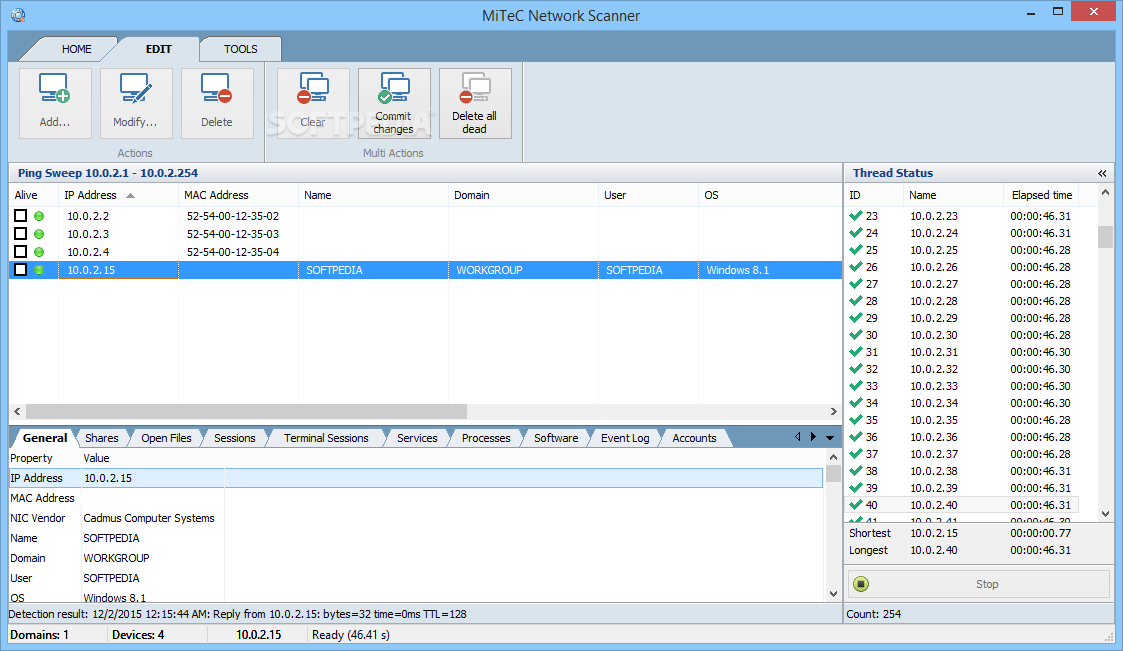
Task: Click left arrow of device list scrollbar
Action: click(17, 411)
